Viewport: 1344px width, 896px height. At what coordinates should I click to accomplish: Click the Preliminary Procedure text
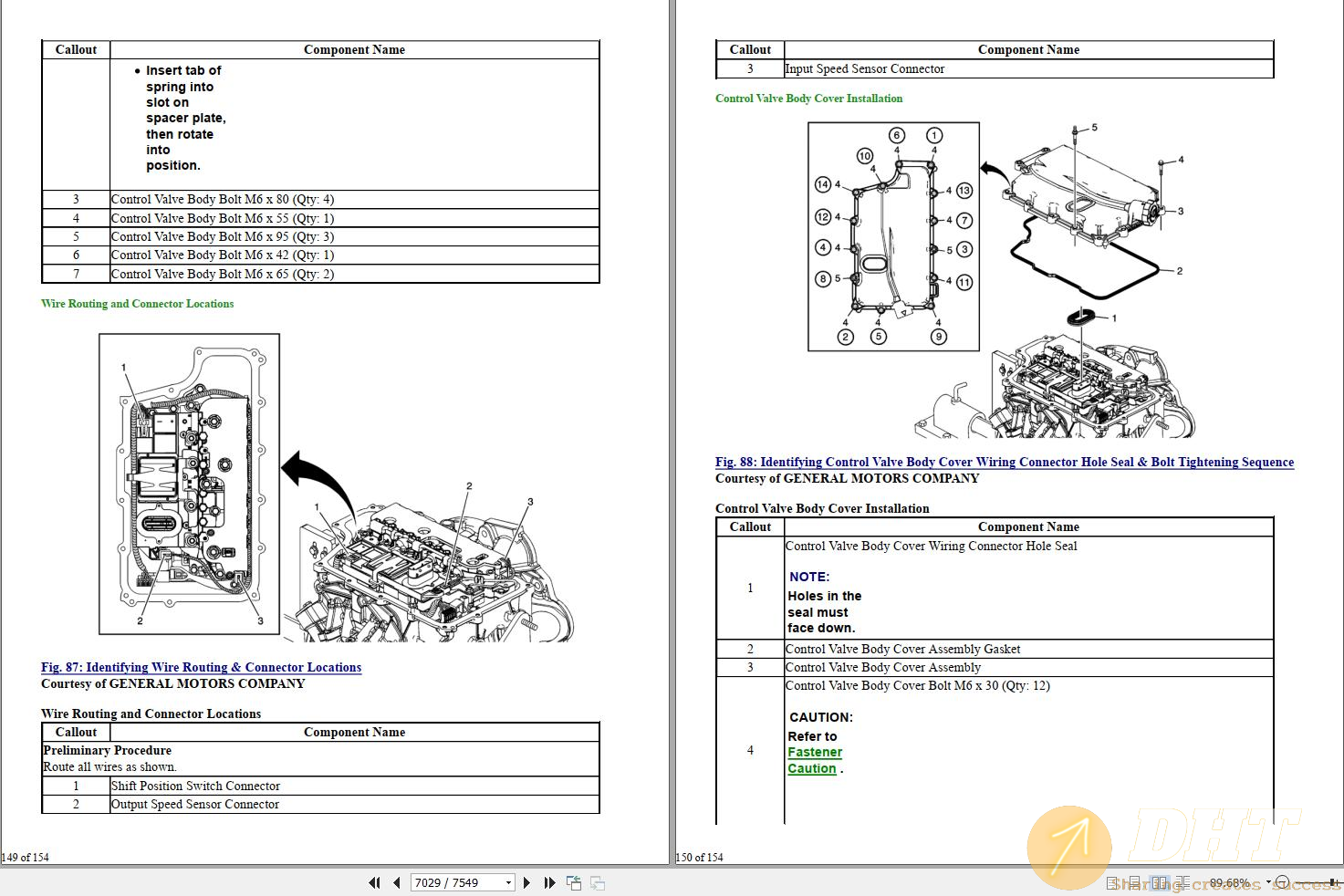107,750
